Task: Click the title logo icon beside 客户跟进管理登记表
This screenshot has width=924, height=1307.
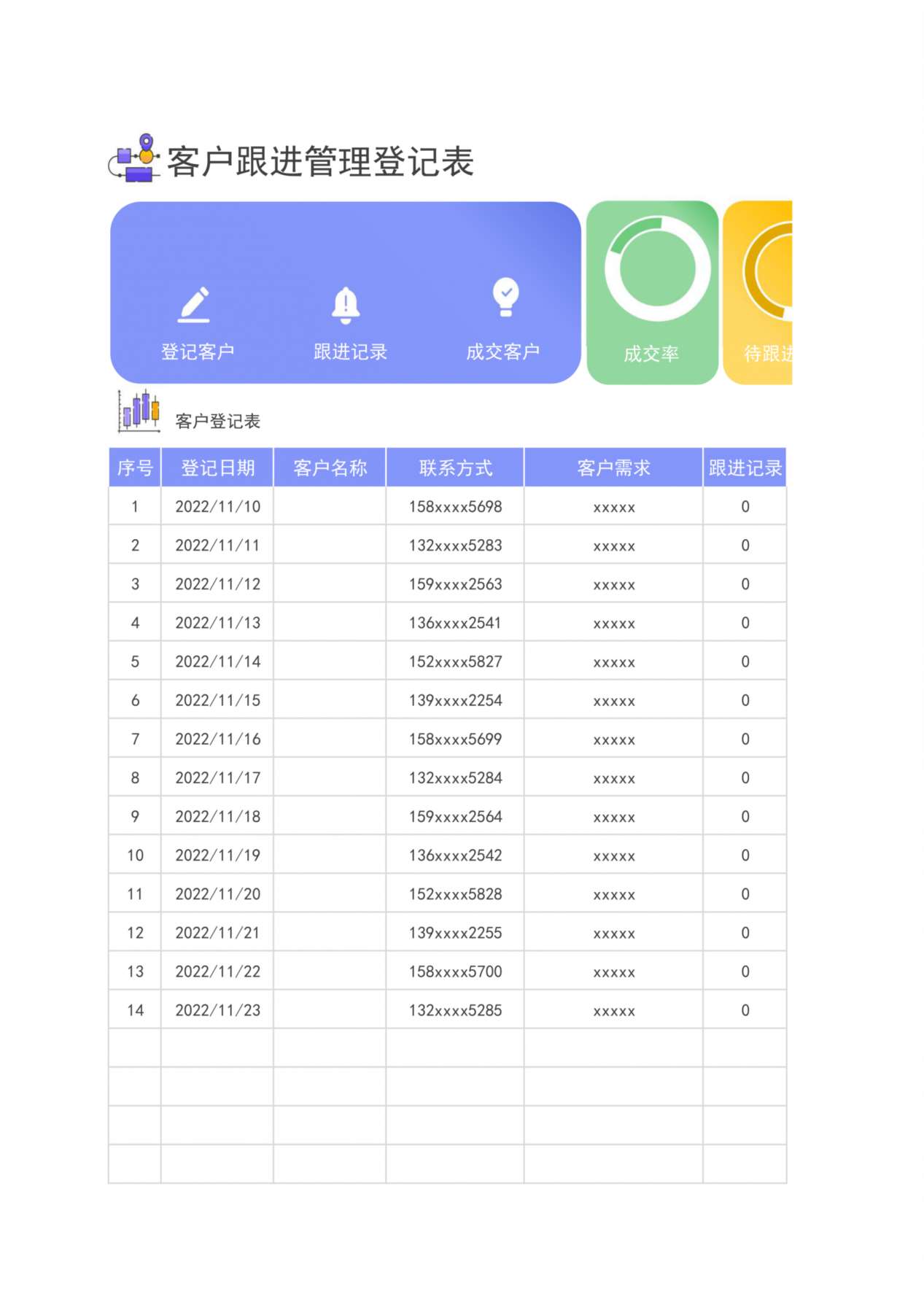Action: pyautogui.click(x=134, y=158)
